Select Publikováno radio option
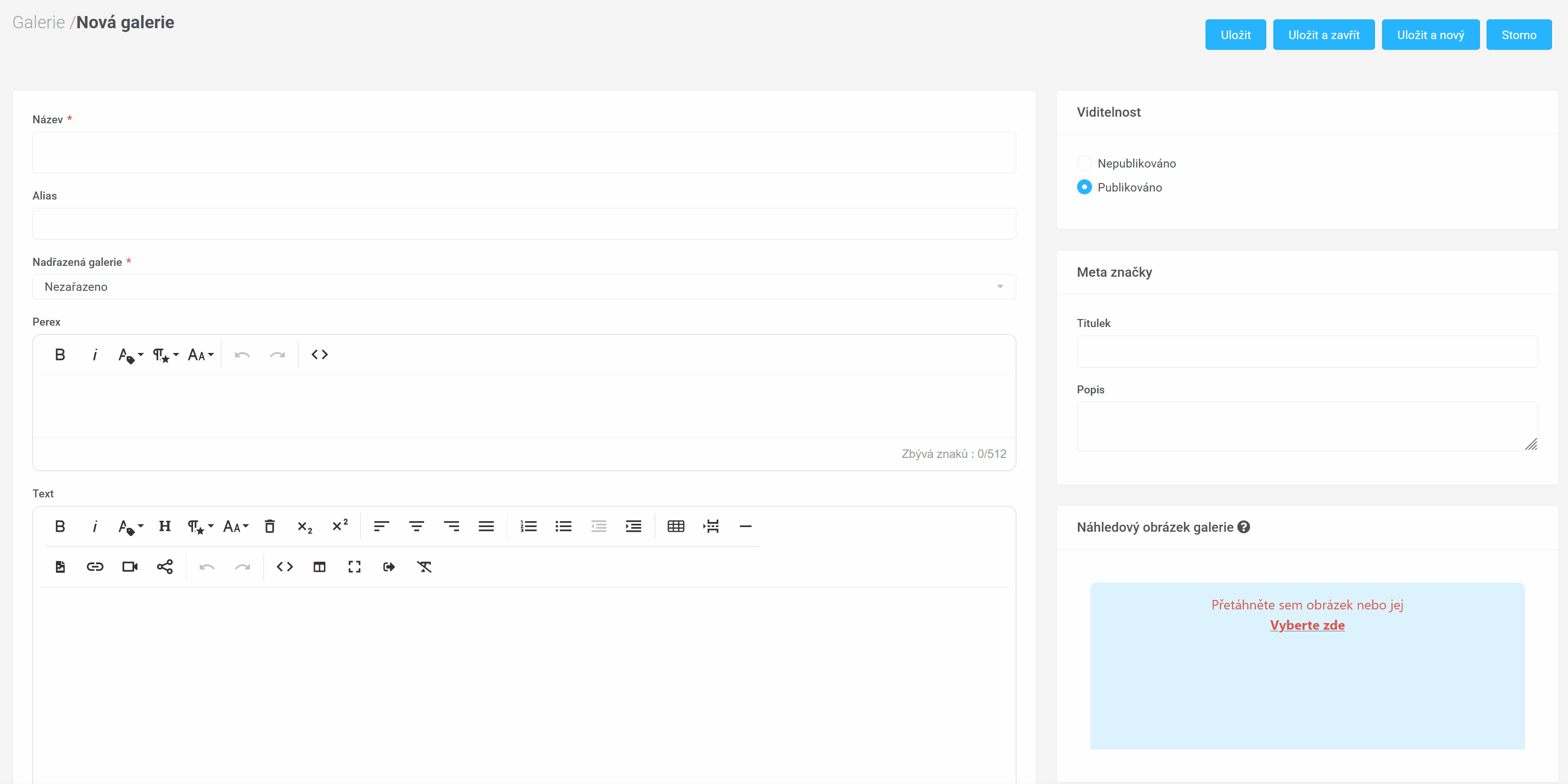This screenshot has height=784, width=1568. (x=1084, y=187)
